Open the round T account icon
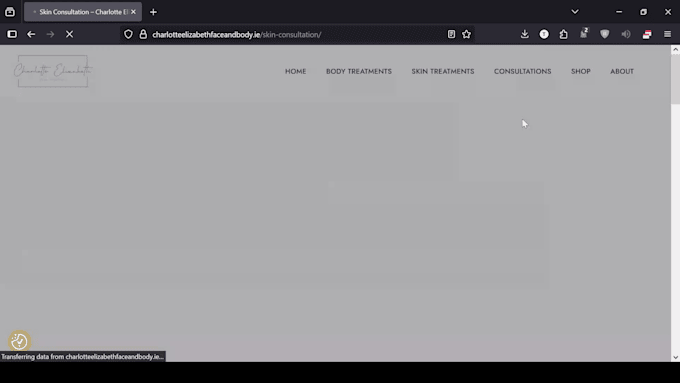The height and width of the screenshot is (383, 680). (544, 34)
